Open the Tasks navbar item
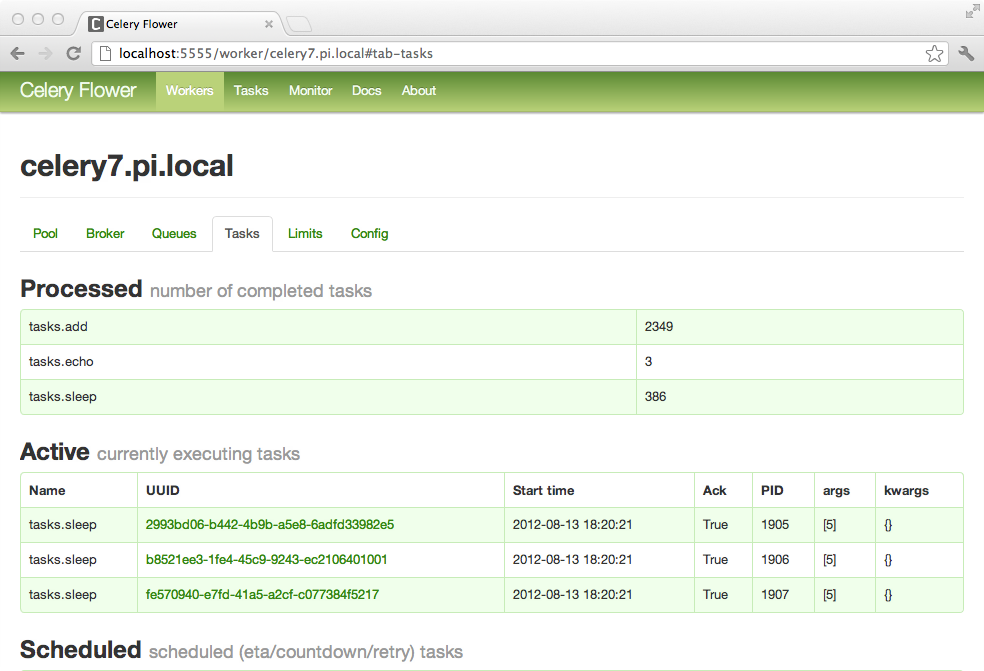This screenshot has height=671, width=984. point(251,90)
